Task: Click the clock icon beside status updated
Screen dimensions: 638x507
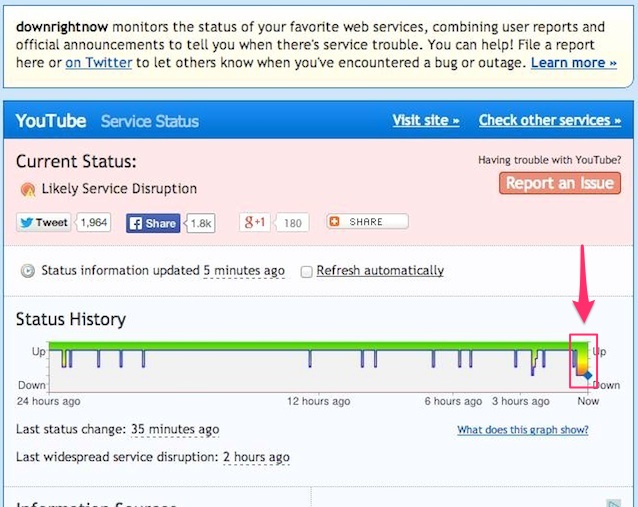Action: 28,271
